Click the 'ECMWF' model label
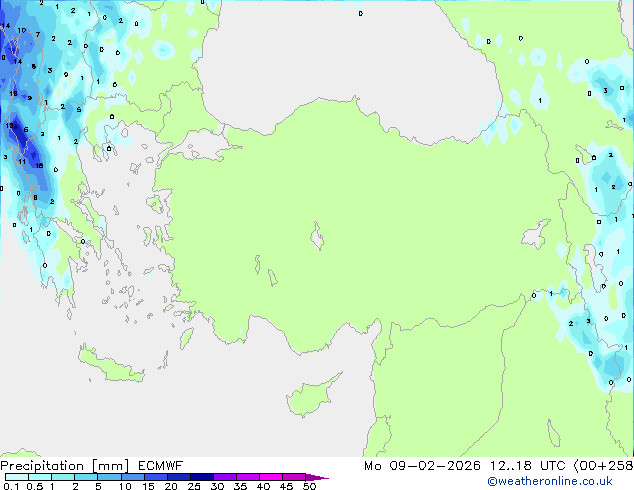 pyautogui.click(x=160, y=466)
